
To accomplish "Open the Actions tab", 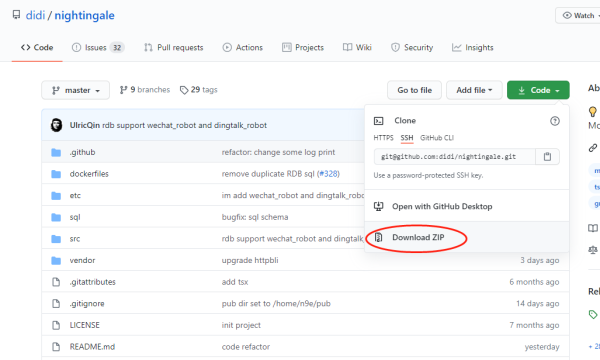I will pyautogui.click(x=243, y=47).
